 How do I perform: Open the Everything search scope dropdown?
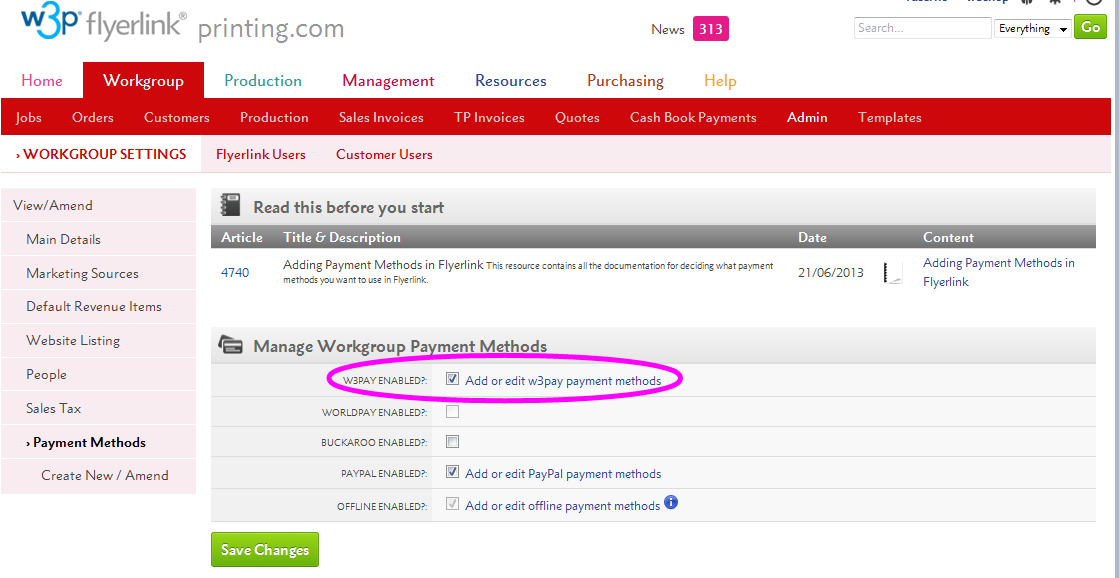(x=1033, y=29)
